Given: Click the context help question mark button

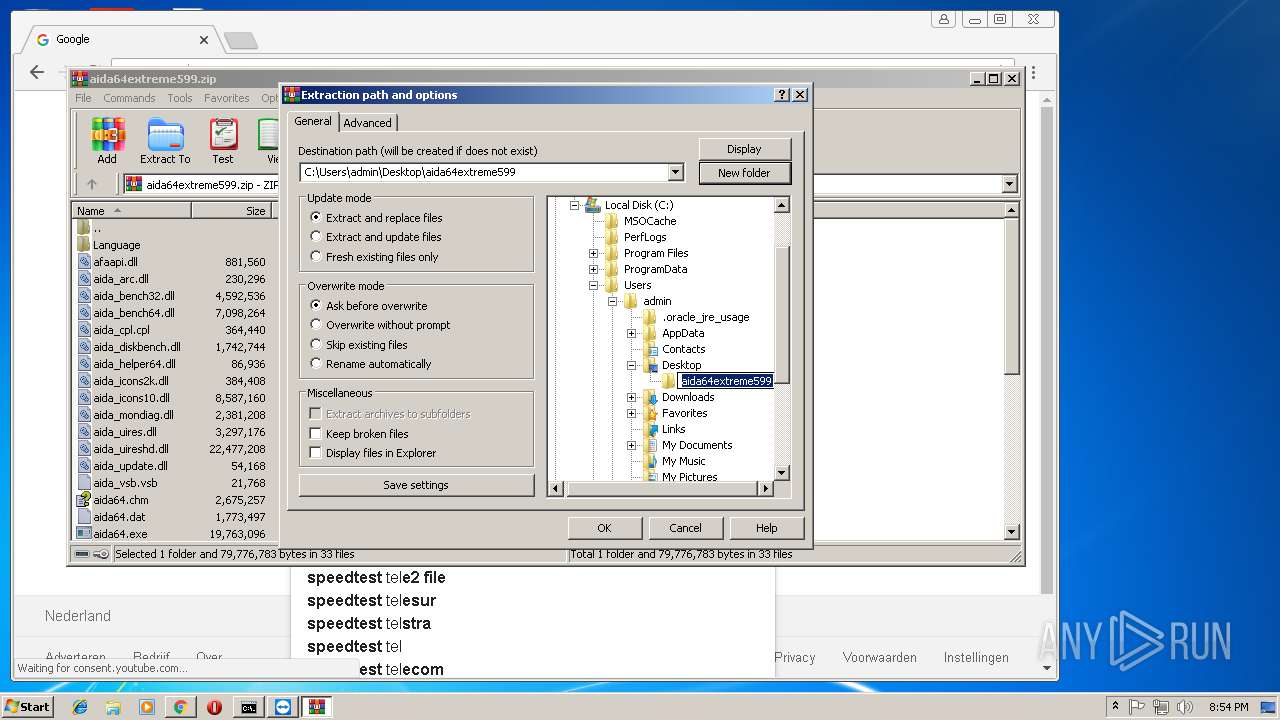Looking at the screenshot, I should click(782, 95).
